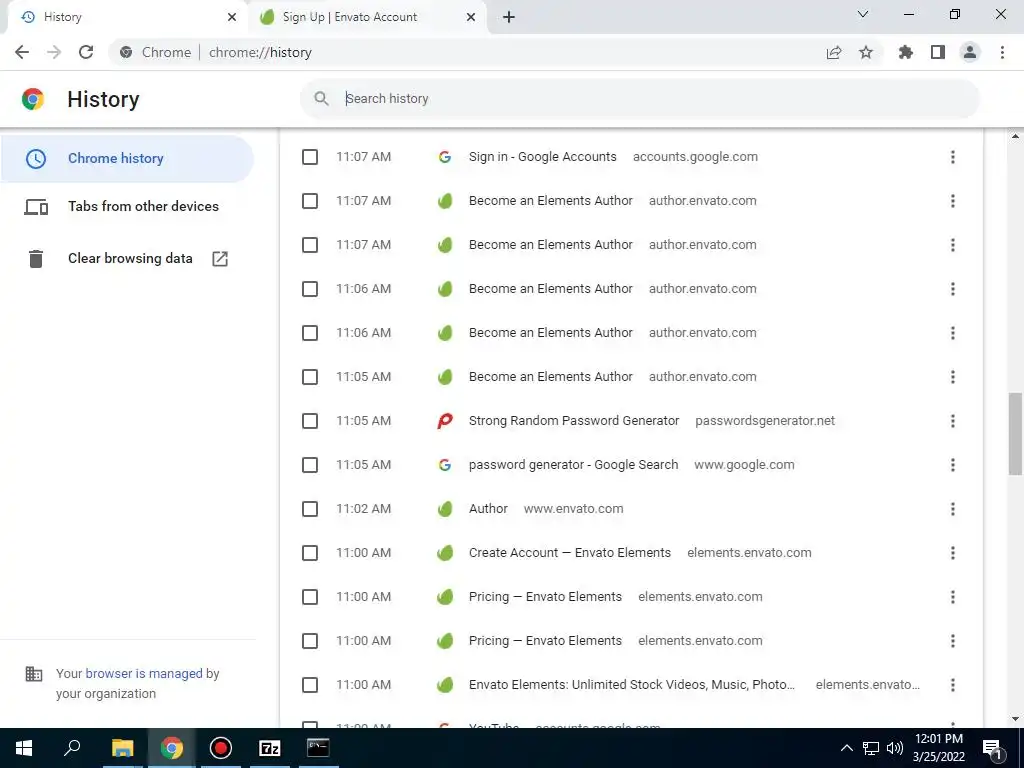Open the notification center icon

(993, 748)
